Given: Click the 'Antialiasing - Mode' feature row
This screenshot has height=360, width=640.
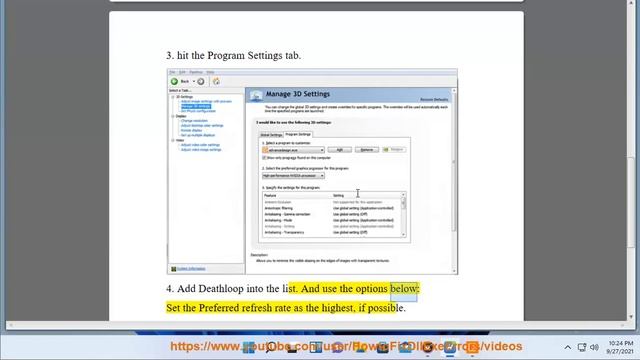Looking at the screenshot, I should coord(332,220).
